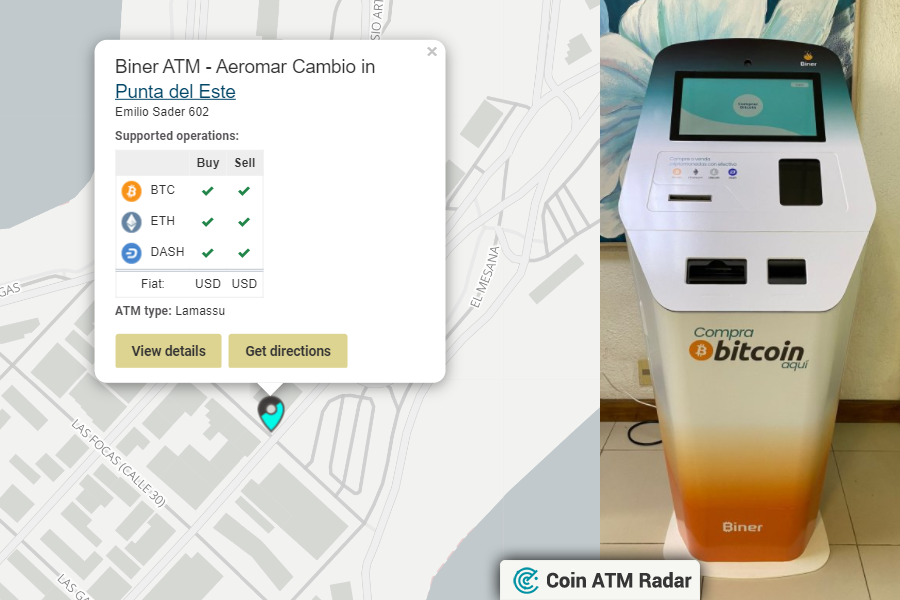The image size is (900, 600).
Task: Click the Supported operations: label
Action: [x=177, y=136]
